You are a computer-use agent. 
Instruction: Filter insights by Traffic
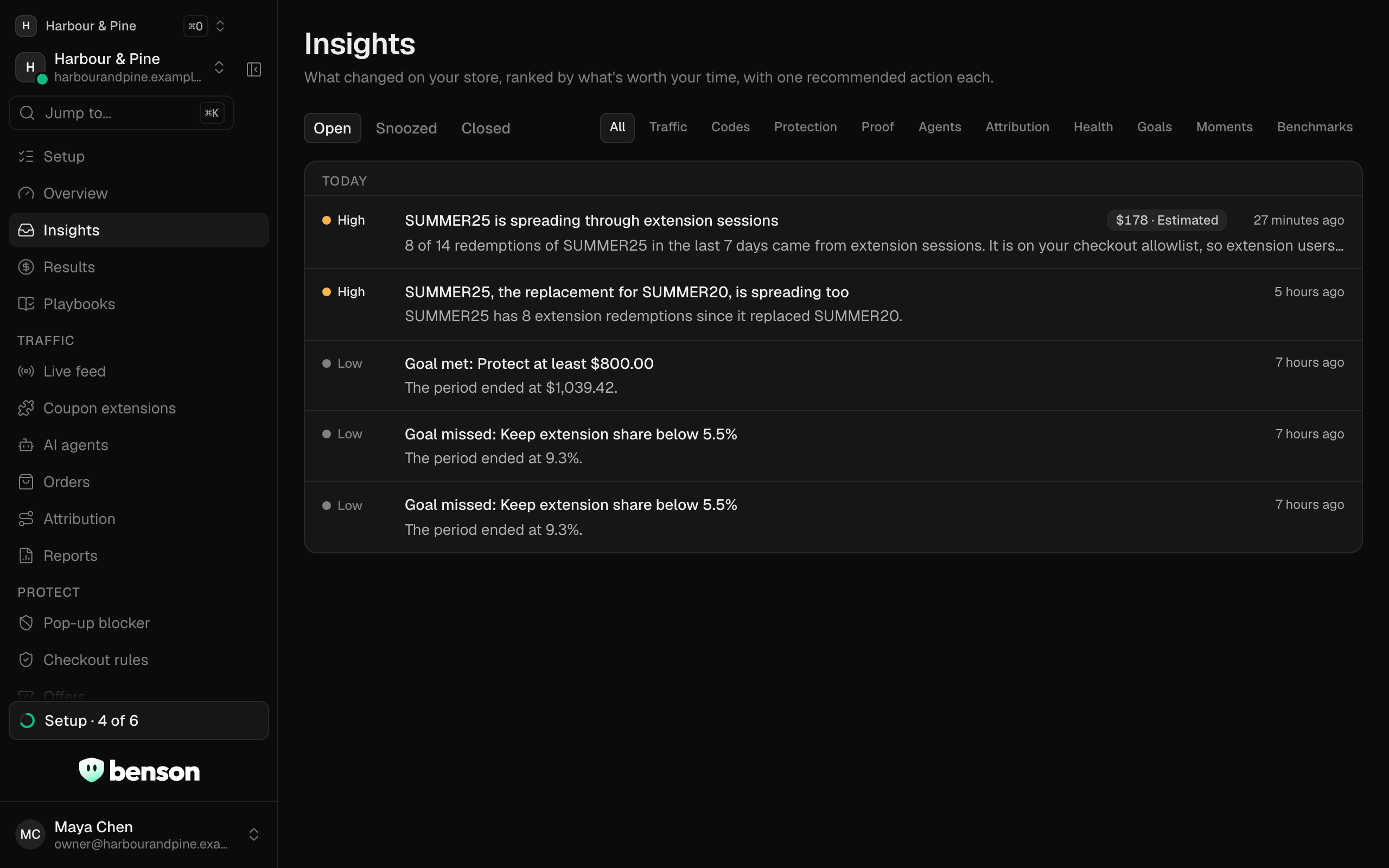(668, 127)
